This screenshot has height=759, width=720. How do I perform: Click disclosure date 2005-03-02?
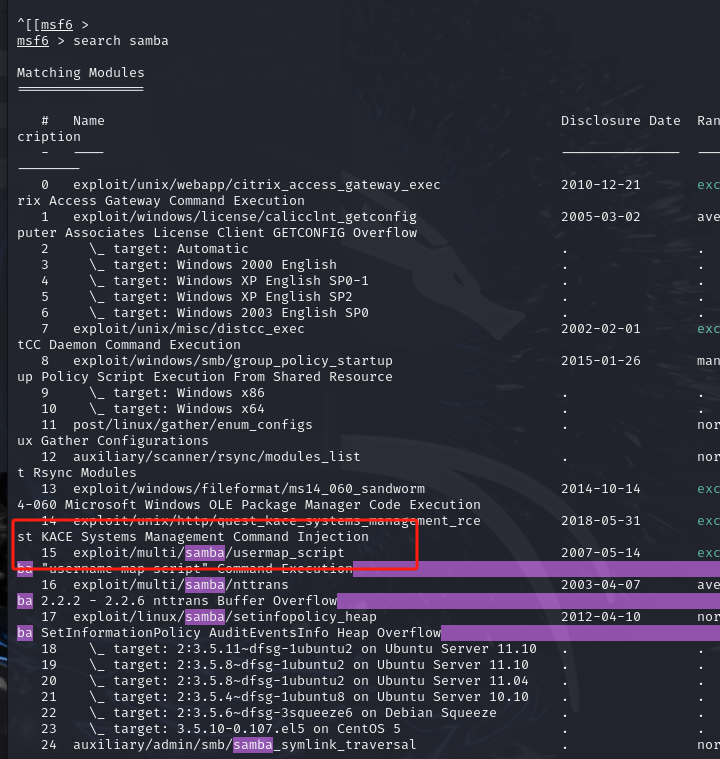(601, 217)
